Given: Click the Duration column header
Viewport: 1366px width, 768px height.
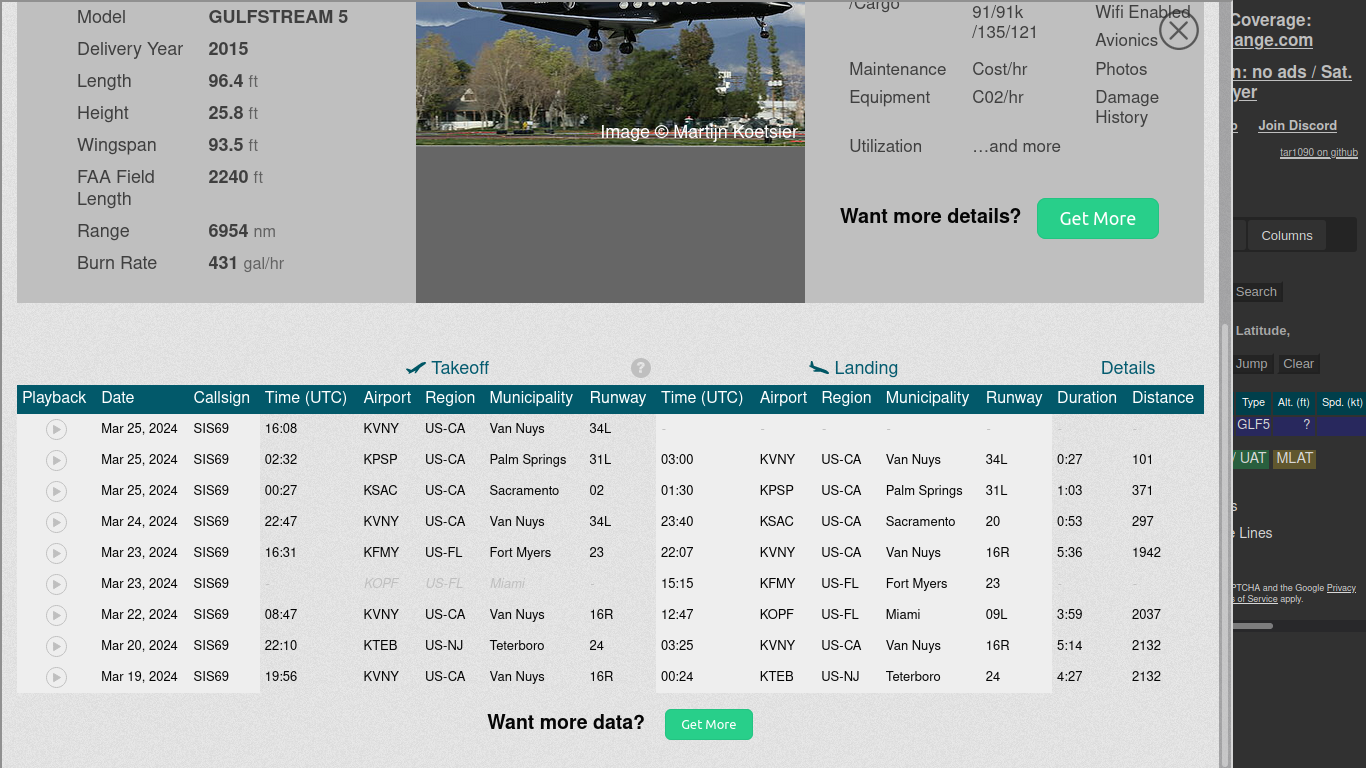Looking at the screenshot, I should tap(1087, 398).
